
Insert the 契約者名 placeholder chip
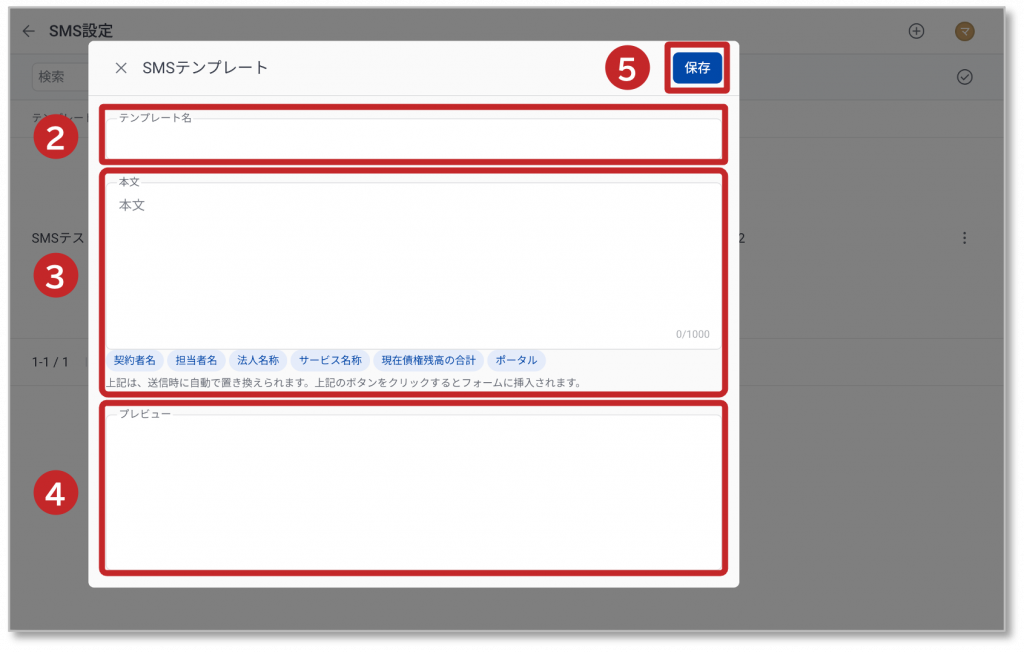[x=135, y=360]
